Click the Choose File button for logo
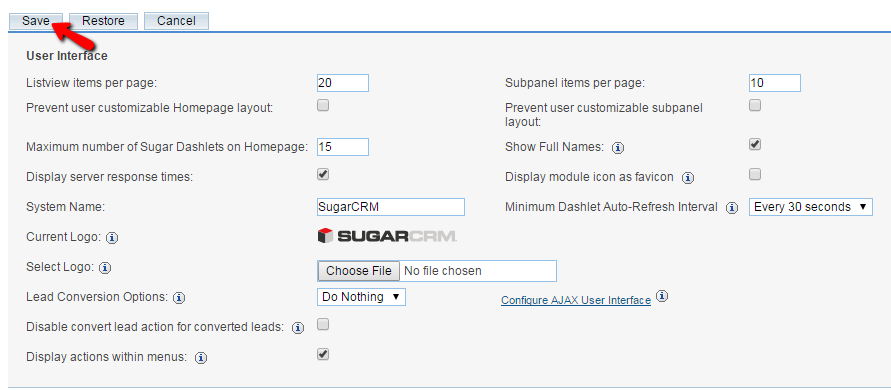This screenshot has width=891, height=391. pos(359,271)
